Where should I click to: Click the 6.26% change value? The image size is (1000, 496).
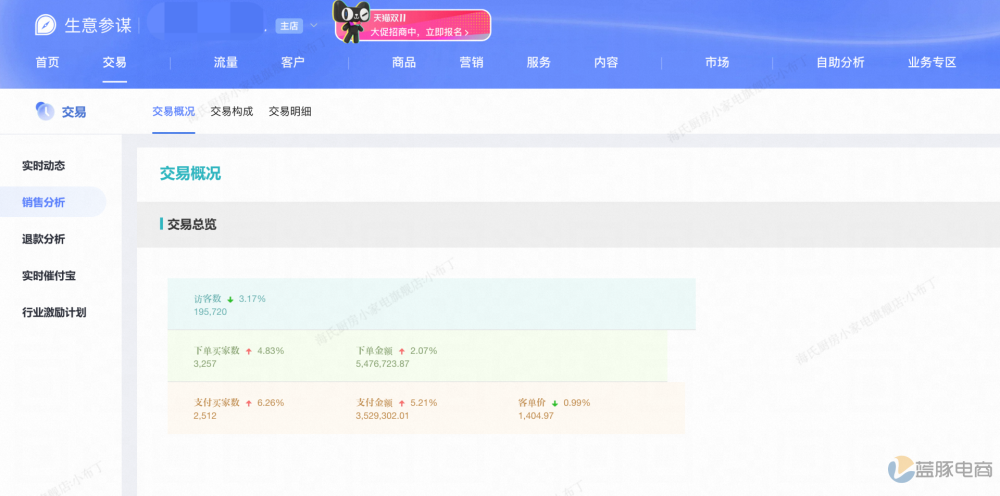[x=270, y=403]
